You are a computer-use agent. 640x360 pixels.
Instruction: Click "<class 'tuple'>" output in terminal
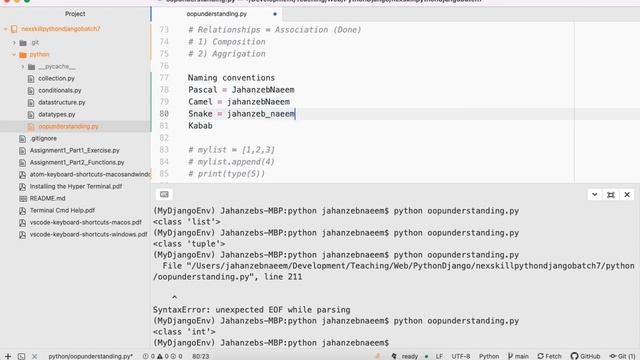(189, 244)
